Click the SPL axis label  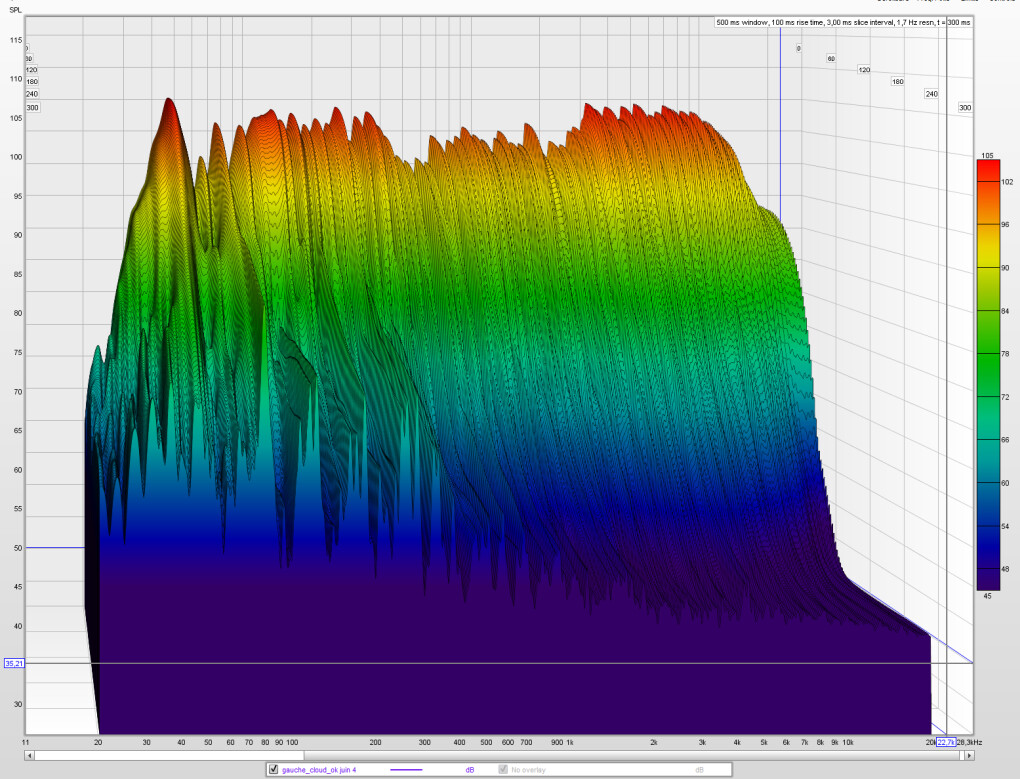[15, 9]
